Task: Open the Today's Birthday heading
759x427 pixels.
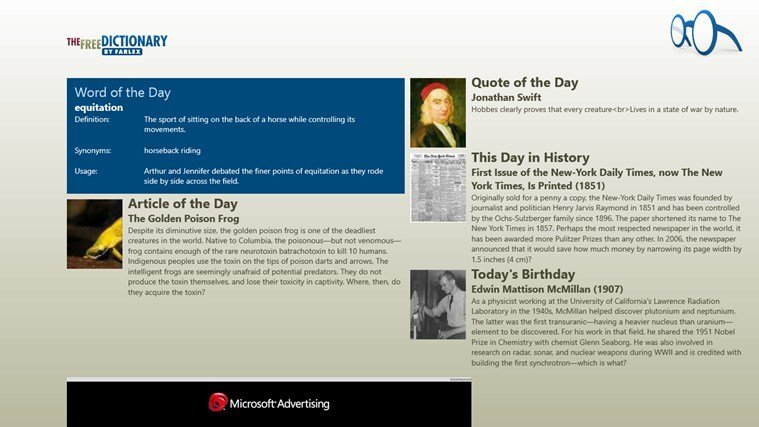Action: coord(523,274)
